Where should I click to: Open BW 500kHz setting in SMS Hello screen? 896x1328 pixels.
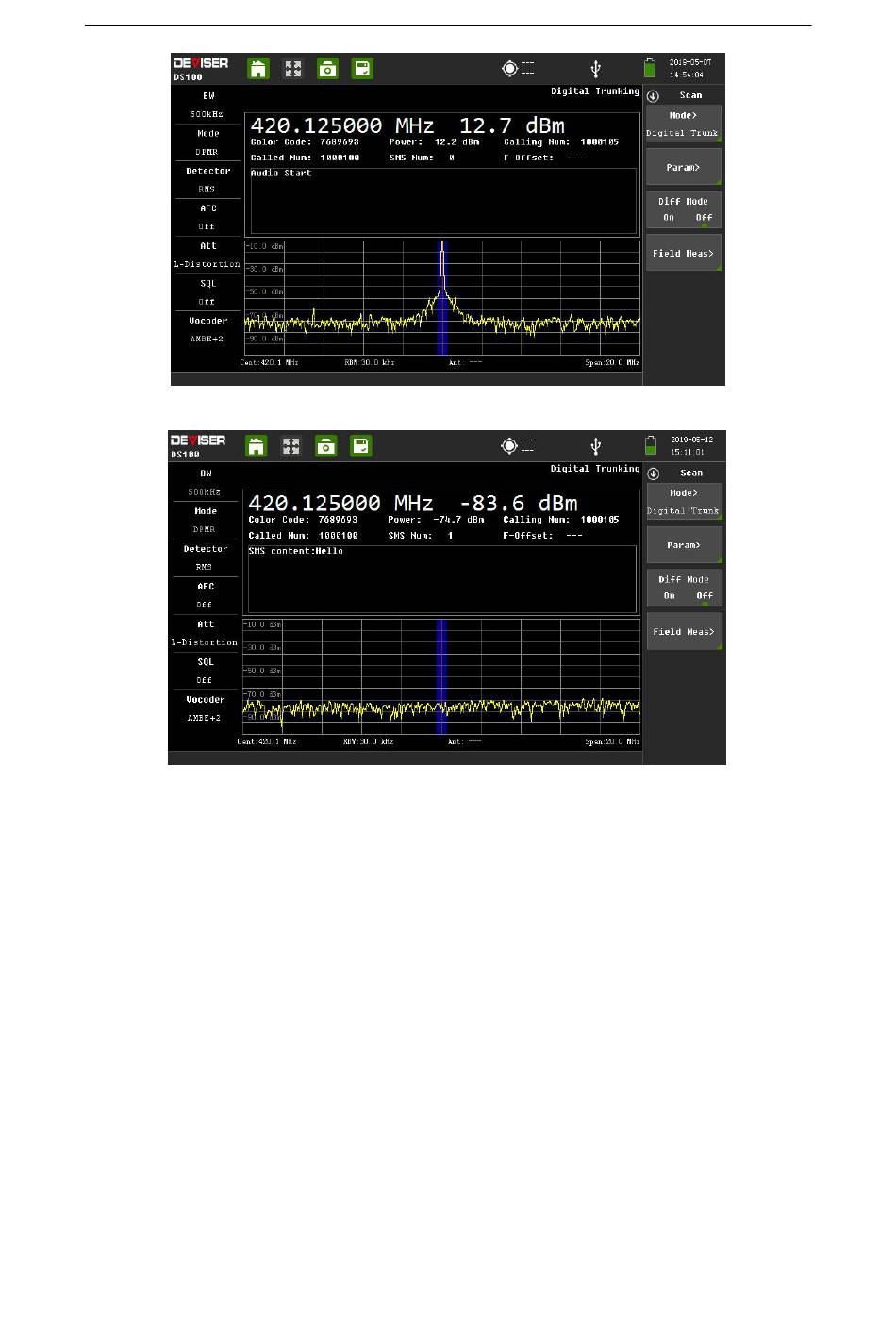point(205,482)
